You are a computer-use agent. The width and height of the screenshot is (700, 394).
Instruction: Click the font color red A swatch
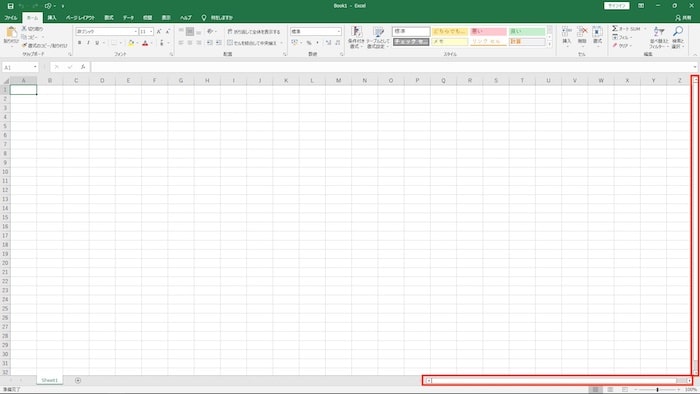pos(145,43)
